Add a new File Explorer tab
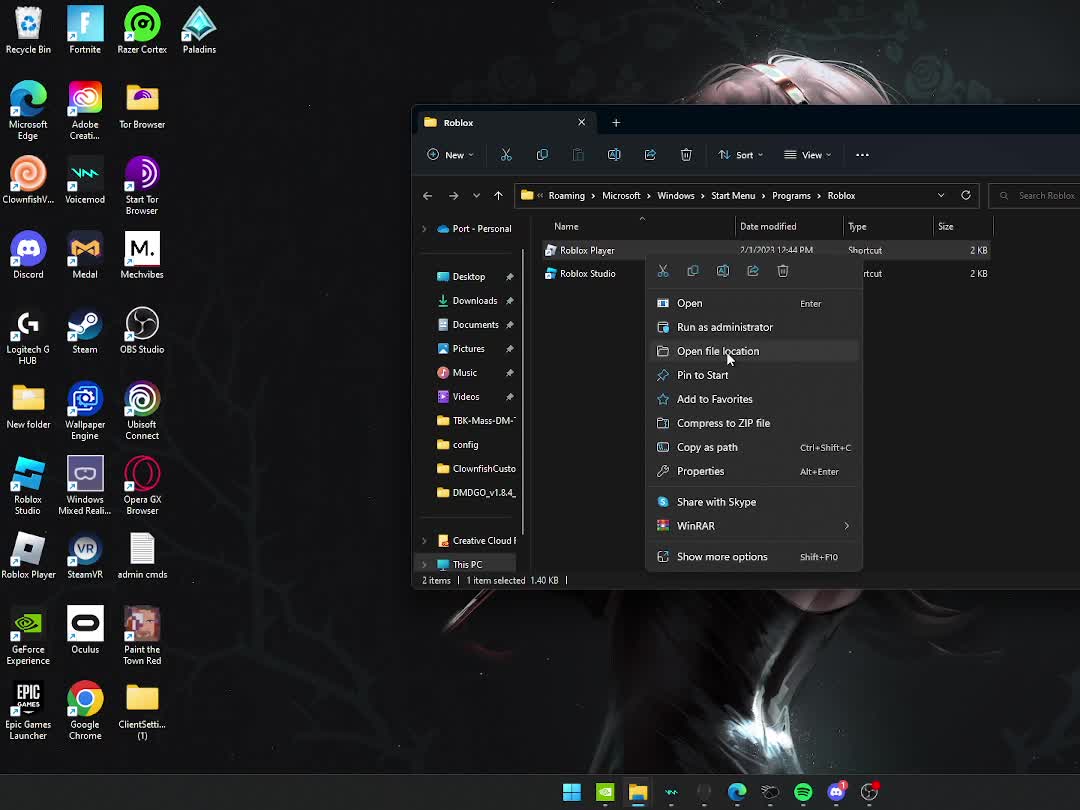 (616, 123)
